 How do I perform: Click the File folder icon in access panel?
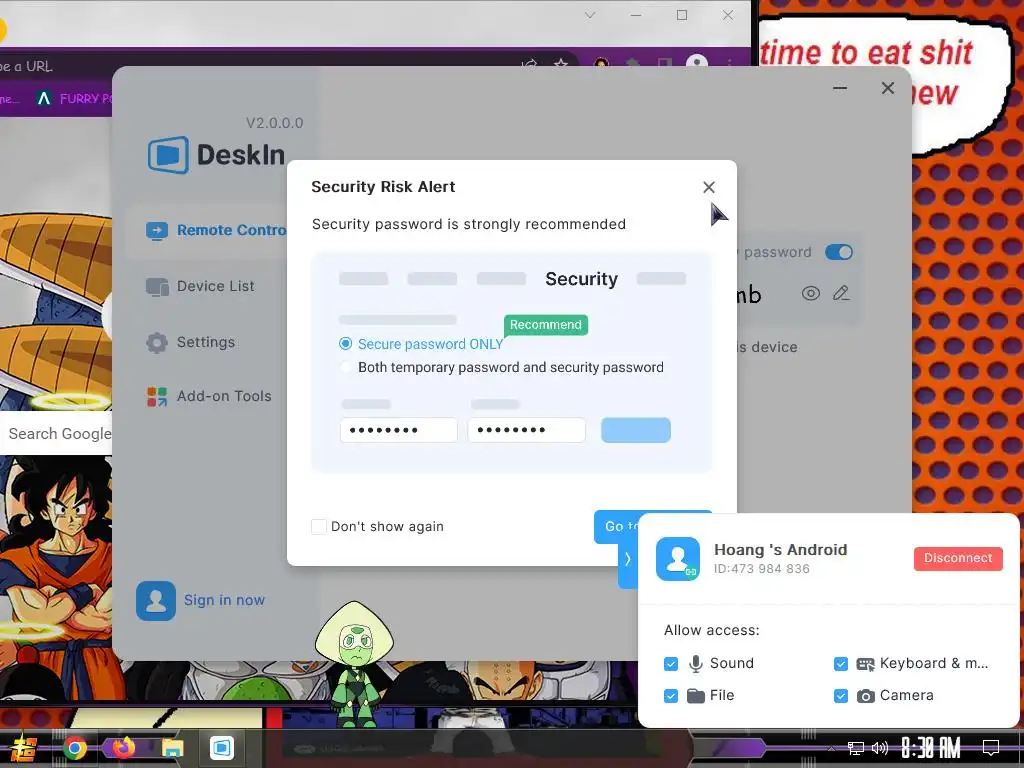point(696,696)
